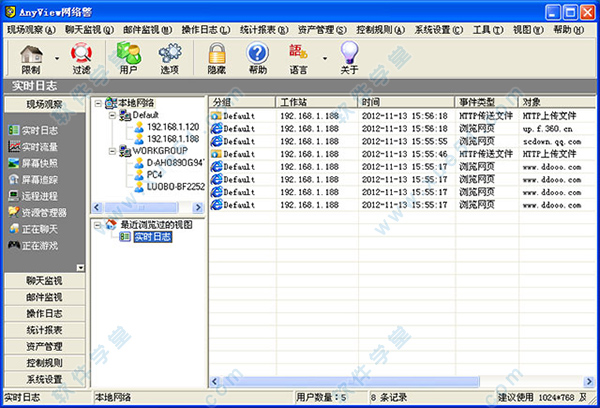Sort by the 时间 column header

(x=406, y=102)
